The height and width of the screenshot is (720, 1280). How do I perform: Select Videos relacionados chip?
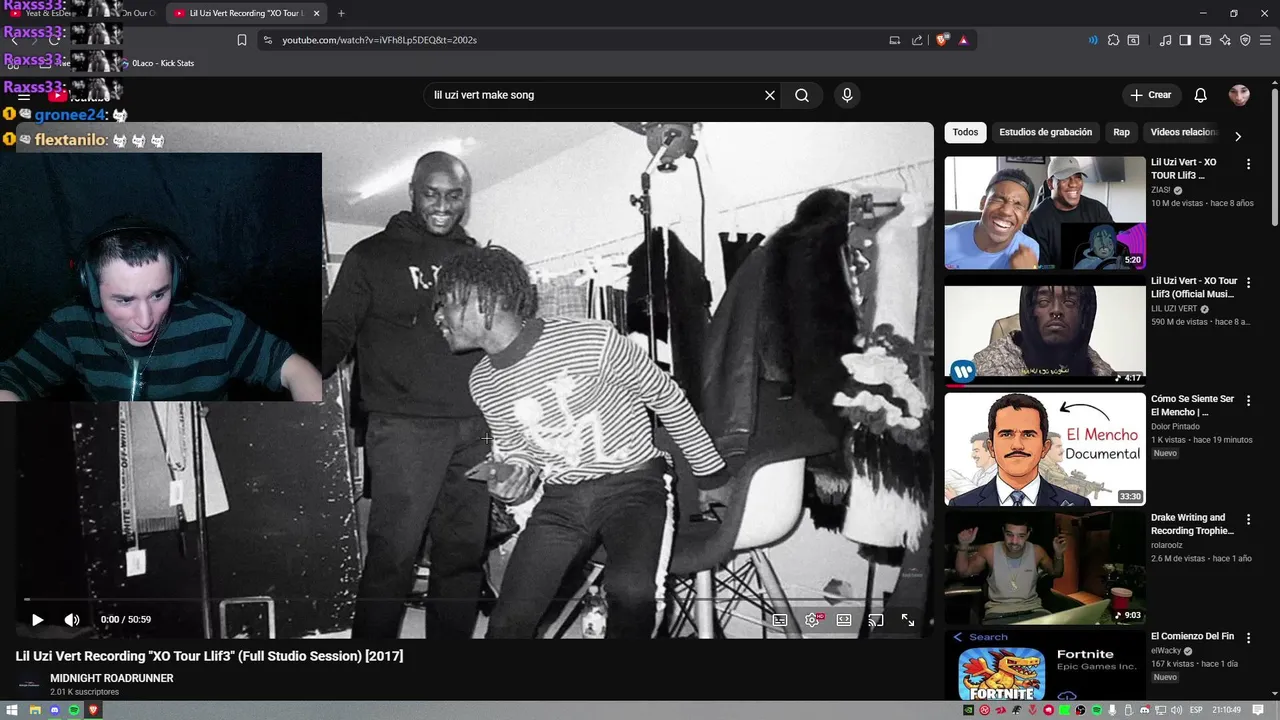(1183, 132)
